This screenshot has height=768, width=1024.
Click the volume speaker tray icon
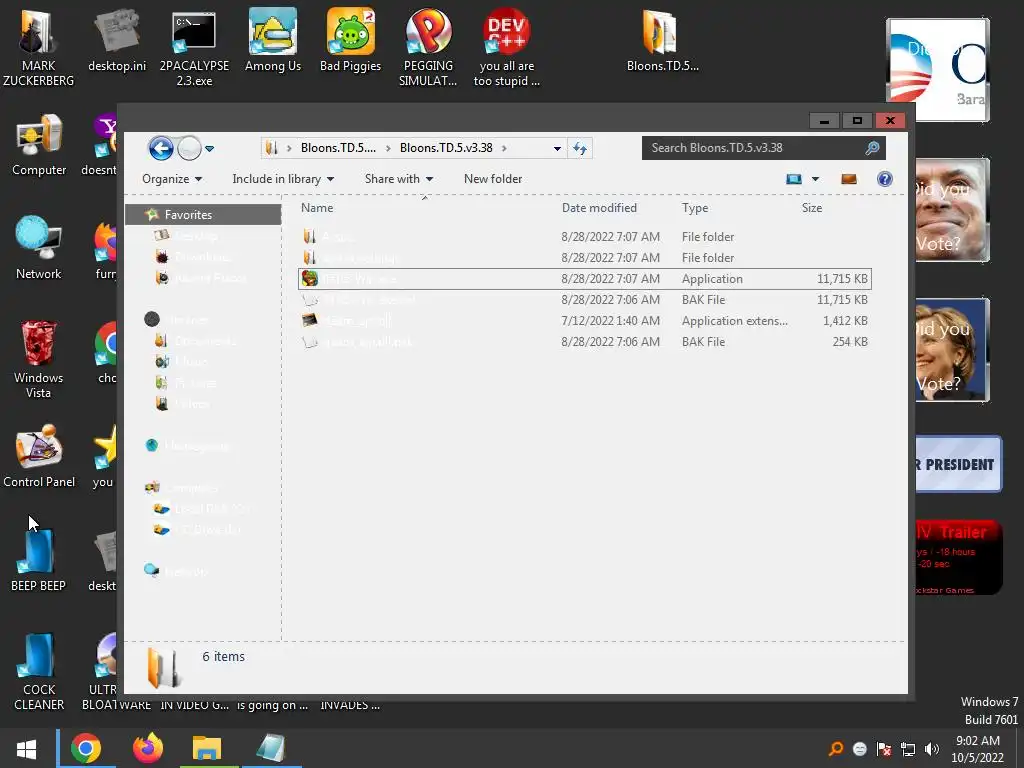click(x=931, y=749)
